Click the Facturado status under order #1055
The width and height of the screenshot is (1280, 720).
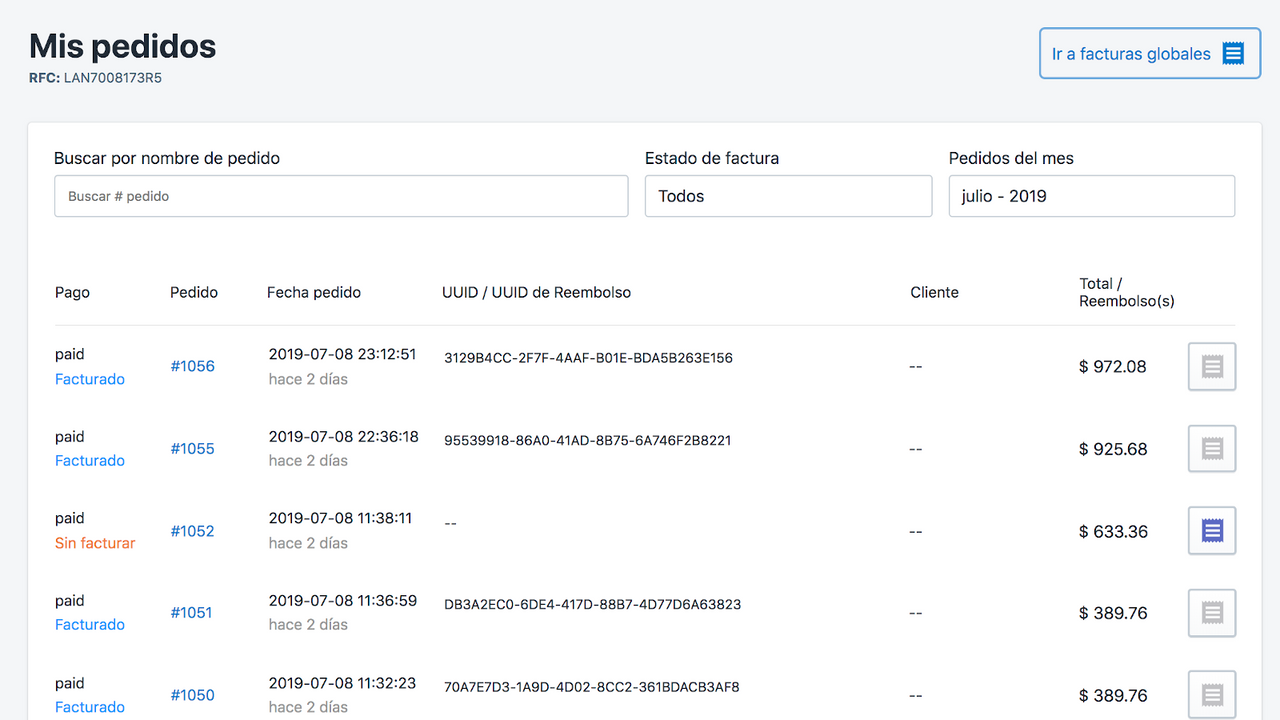(90, 460)
